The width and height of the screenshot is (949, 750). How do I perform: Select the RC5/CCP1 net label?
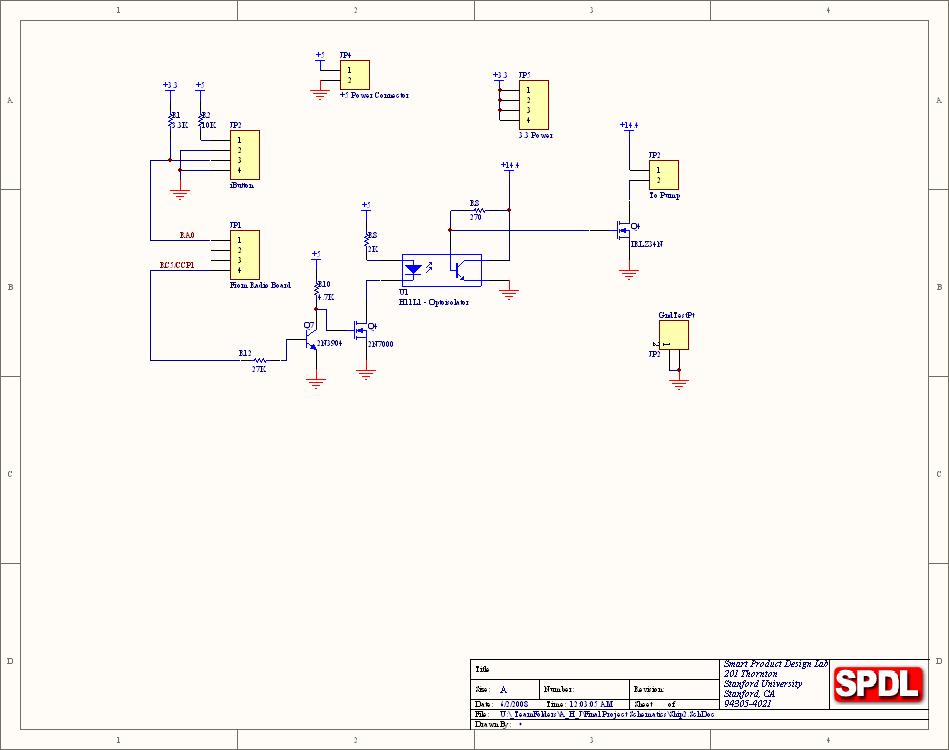point(177,265)
